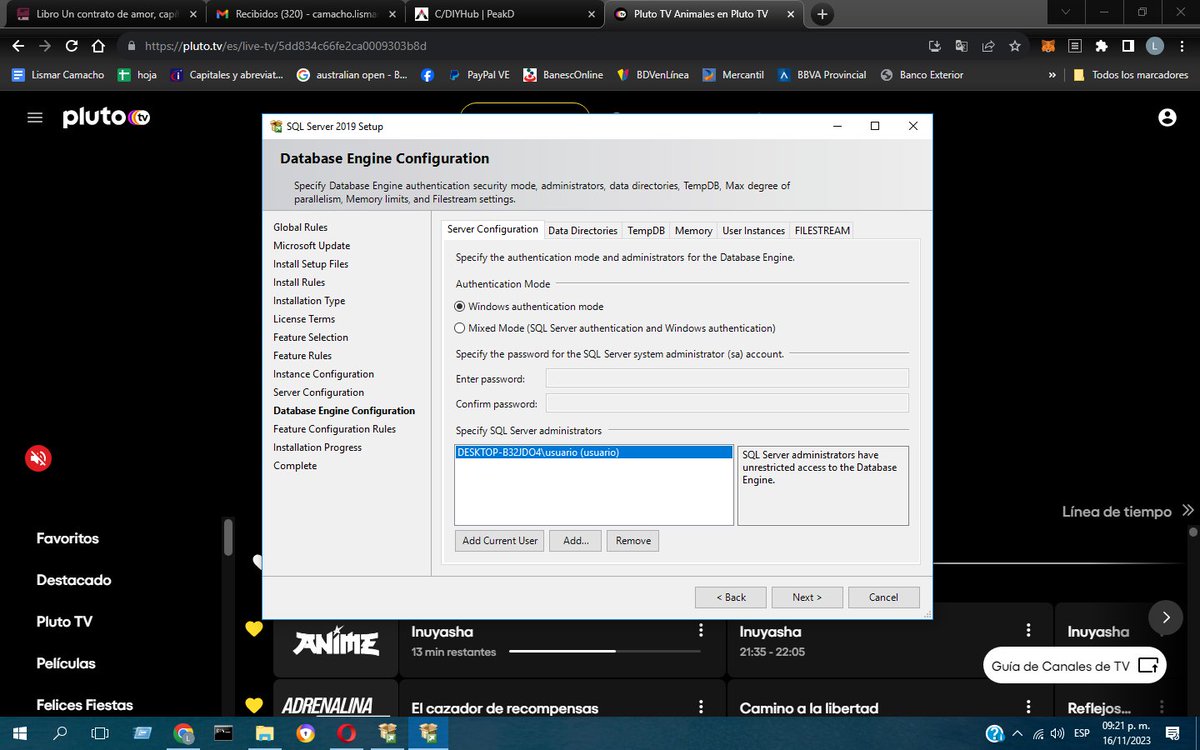Remove selected SQL Server administrator
The width and height of the screenshot is (1200, 750).
point(633,541)
